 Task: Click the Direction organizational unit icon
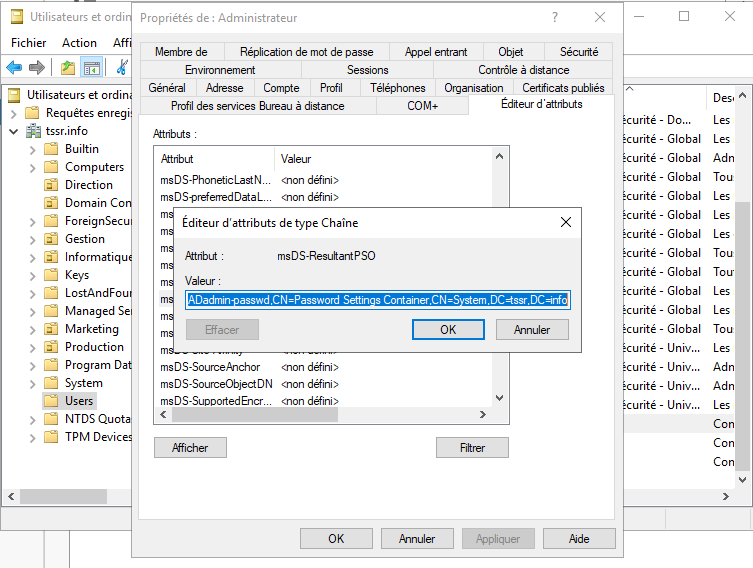click(x=51, y=185)
